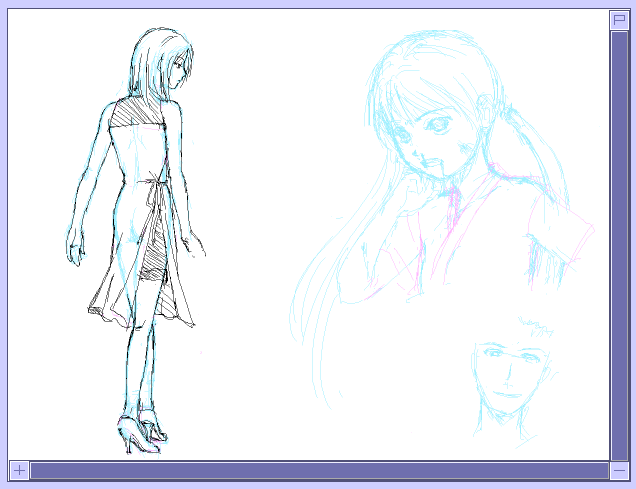Click the zoom in plus button
This screenshot has height=489, width=636.
click(x=19, y=471)
